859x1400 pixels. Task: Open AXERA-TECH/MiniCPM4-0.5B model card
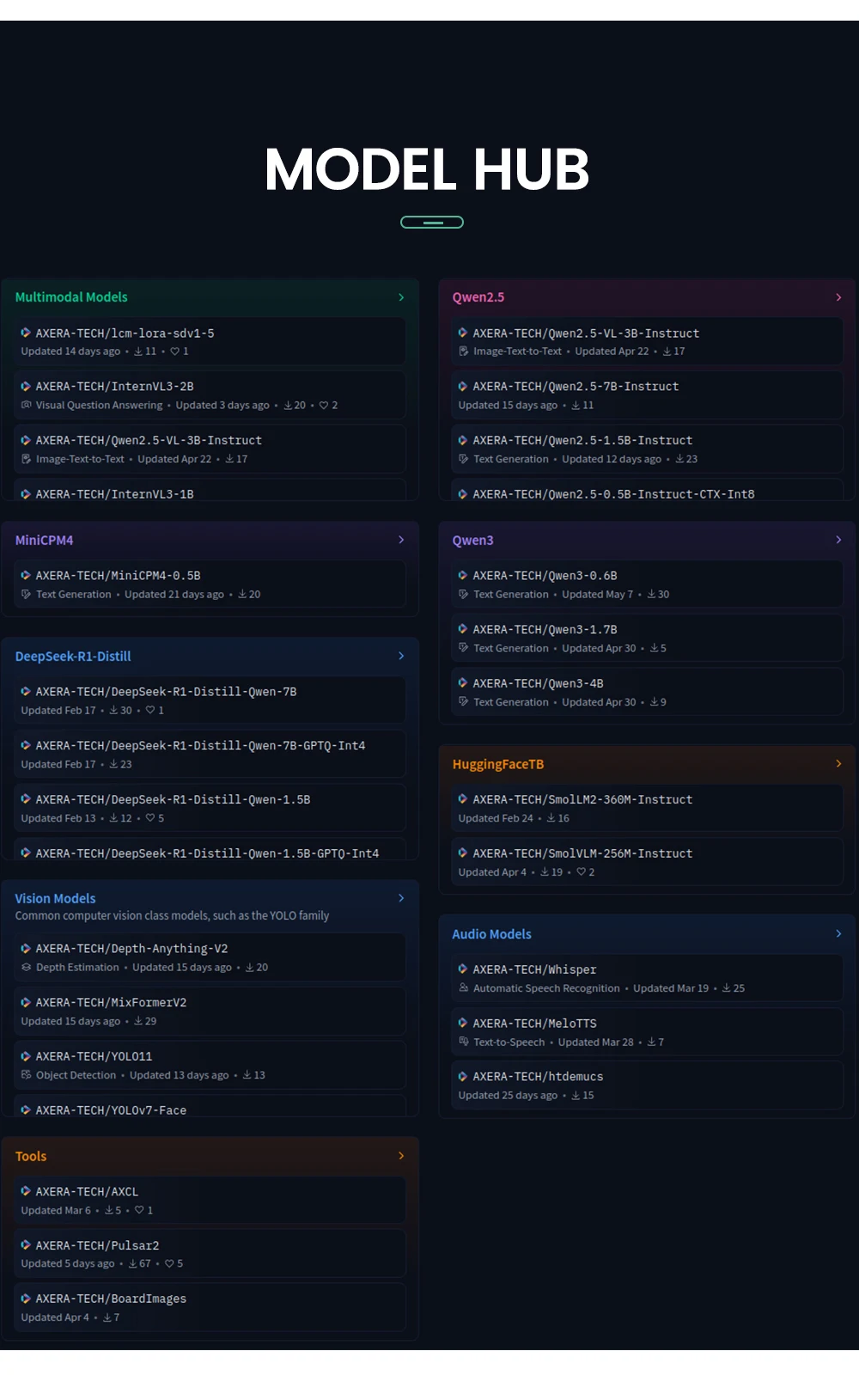118,576
